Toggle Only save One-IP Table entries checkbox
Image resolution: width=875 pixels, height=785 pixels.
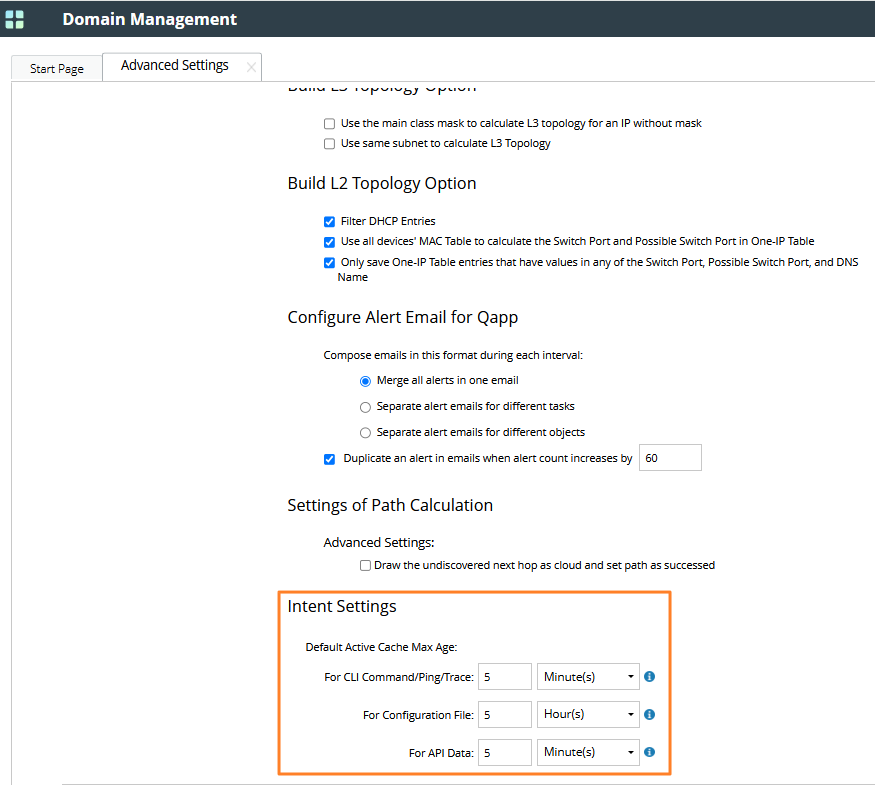(x=329, y=263)
